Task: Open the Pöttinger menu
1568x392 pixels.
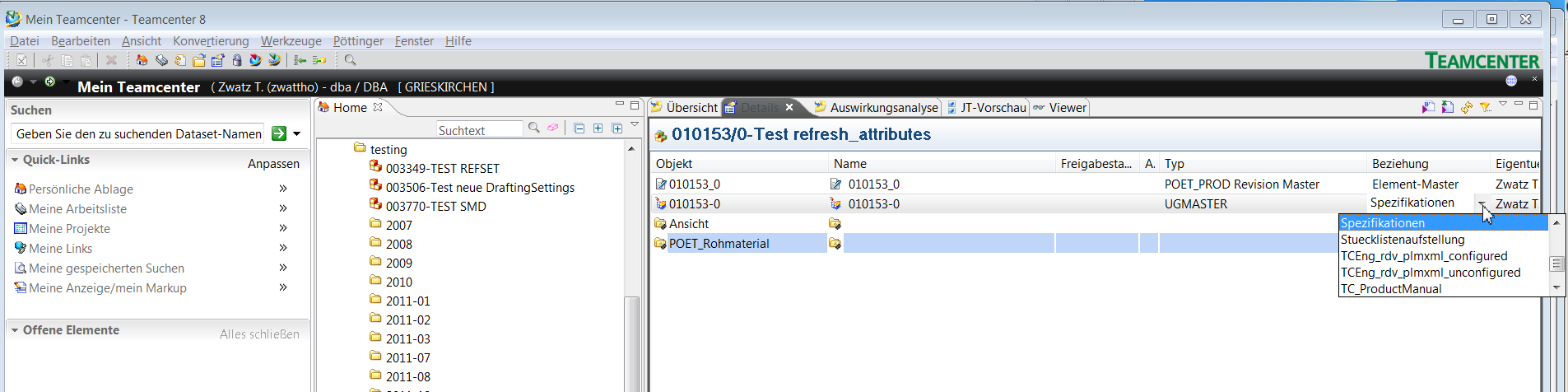Action: coord(358,41)
